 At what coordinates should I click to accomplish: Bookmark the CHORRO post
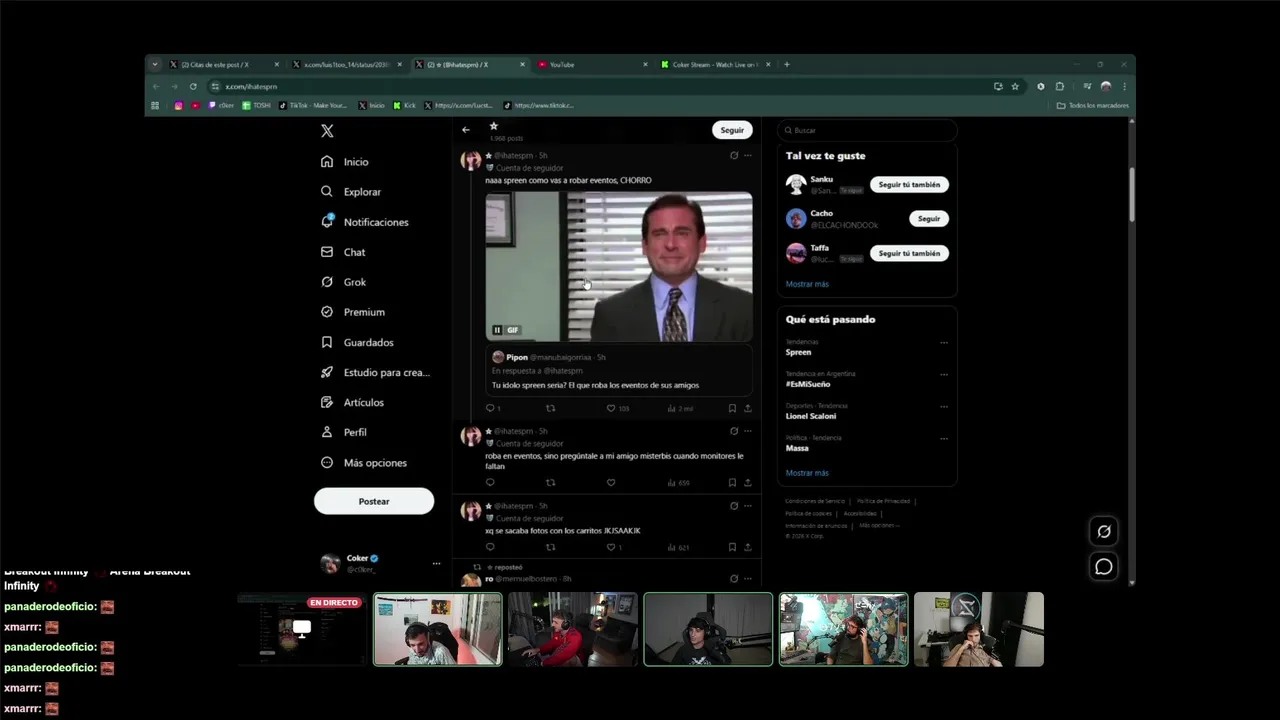732,408
